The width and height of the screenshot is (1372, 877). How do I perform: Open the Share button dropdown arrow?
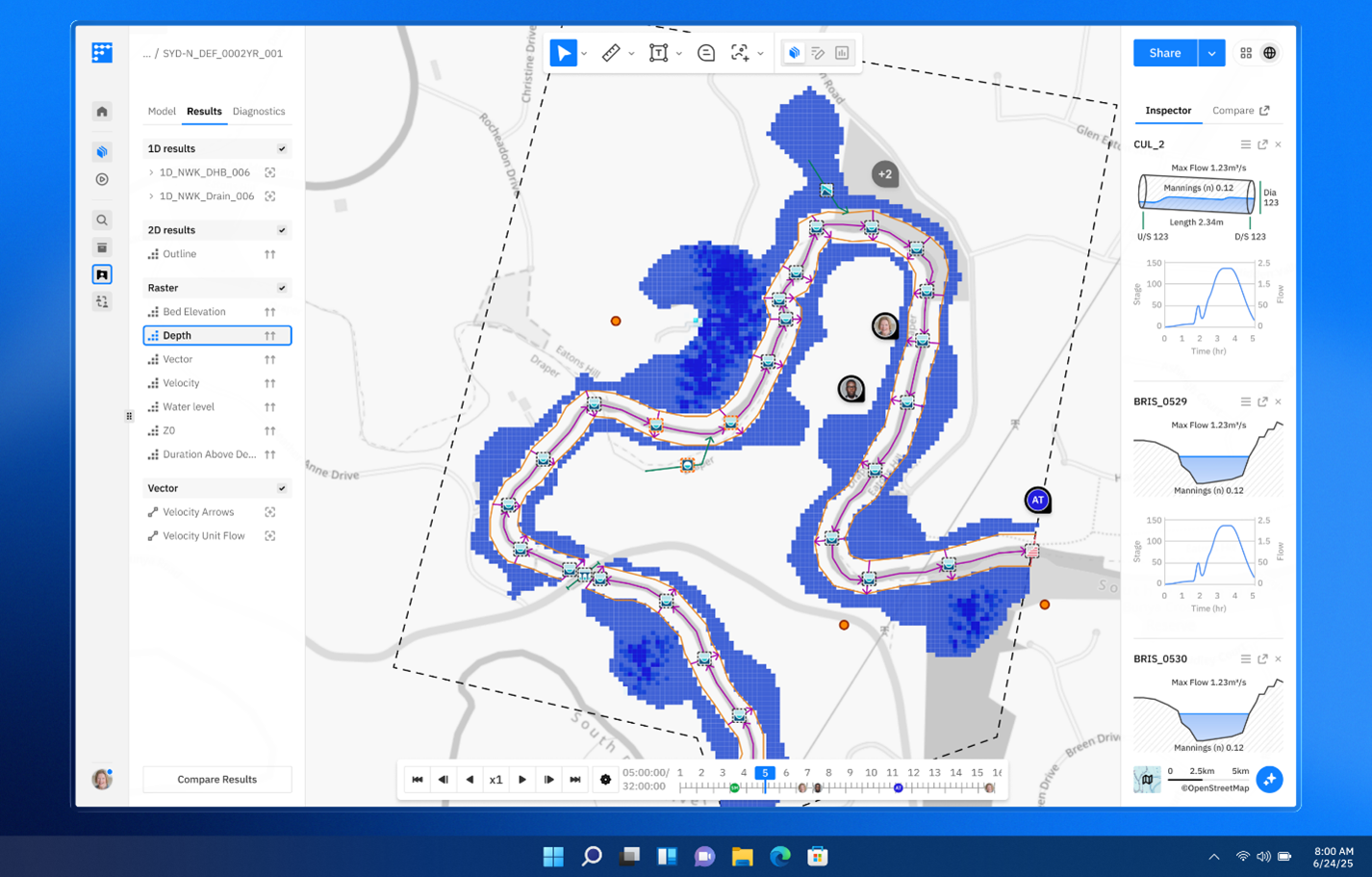1211,53
